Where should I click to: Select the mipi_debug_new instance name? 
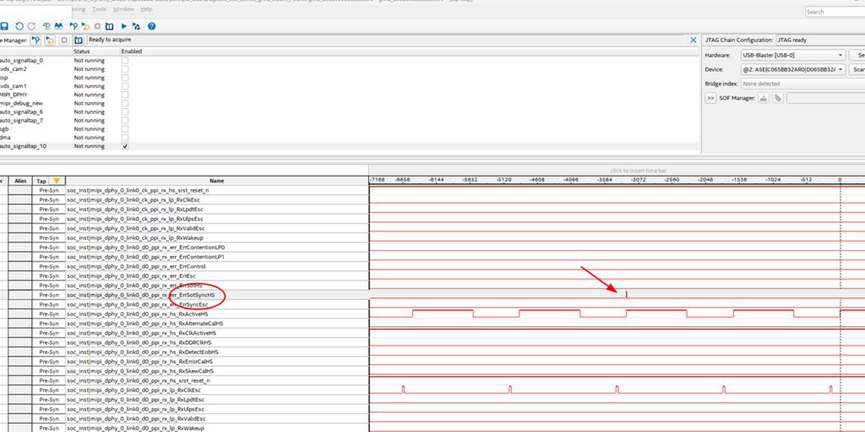22,103
